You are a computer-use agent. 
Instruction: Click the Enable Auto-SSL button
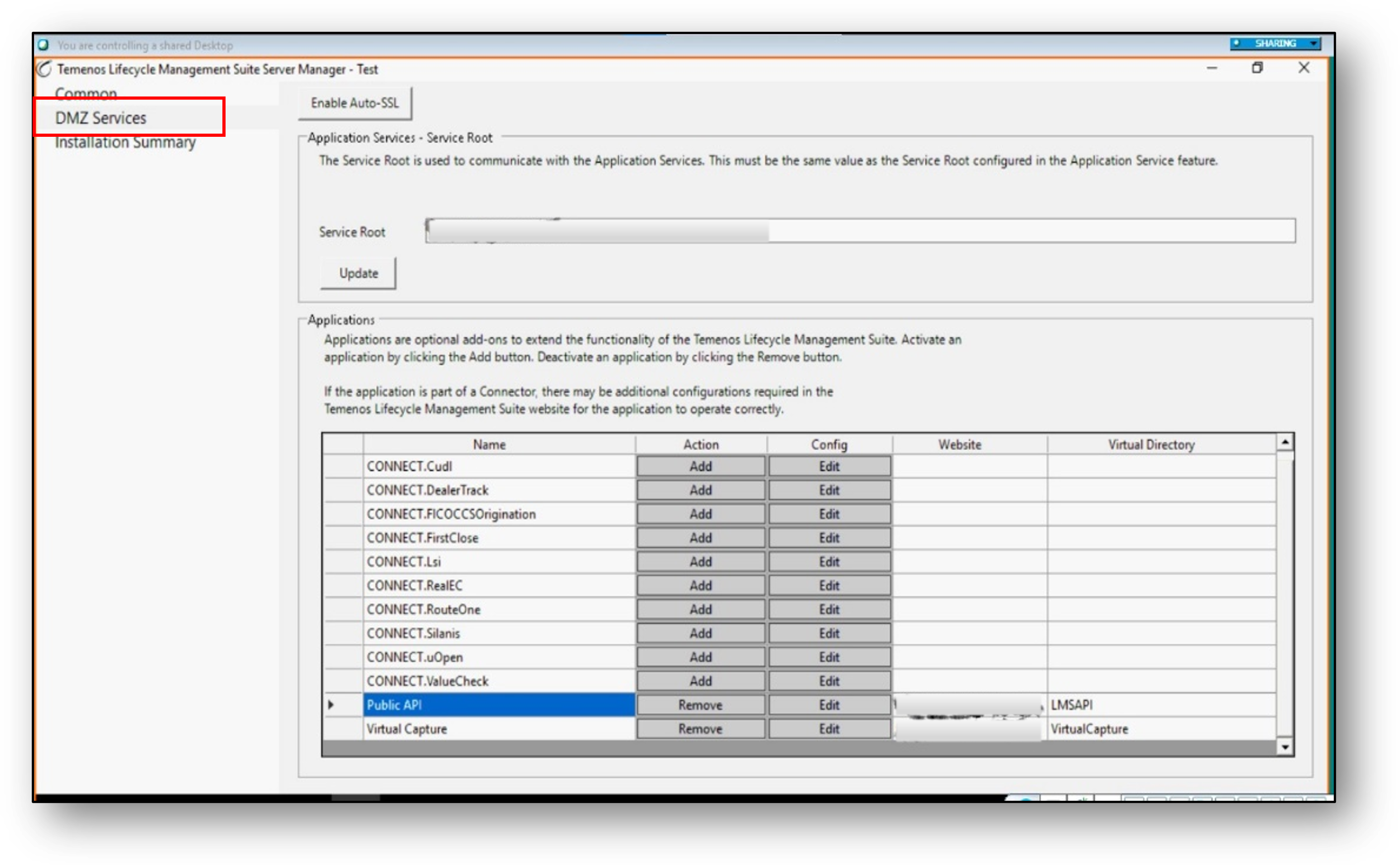pos(355,103)
